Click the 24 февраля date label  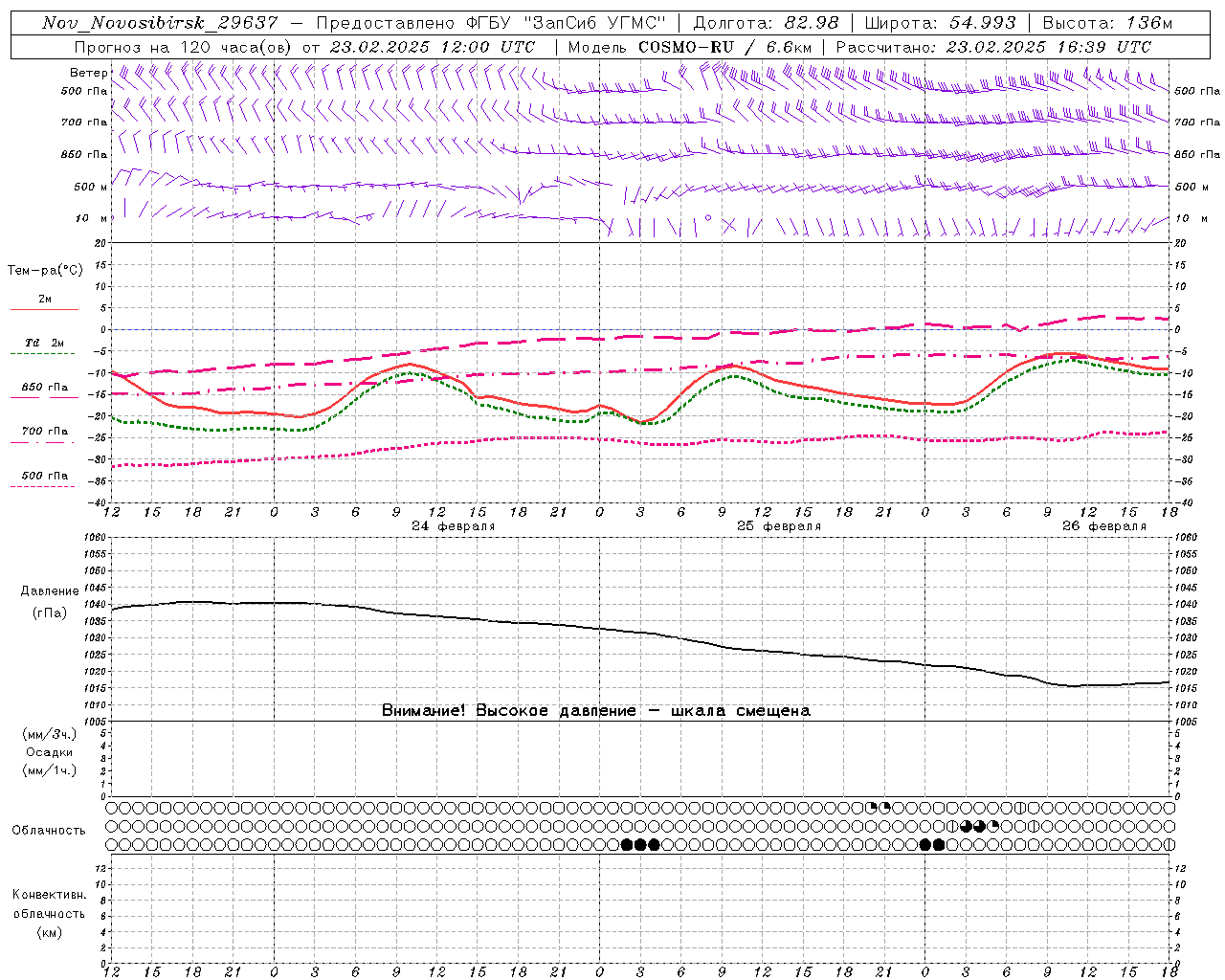454,526
